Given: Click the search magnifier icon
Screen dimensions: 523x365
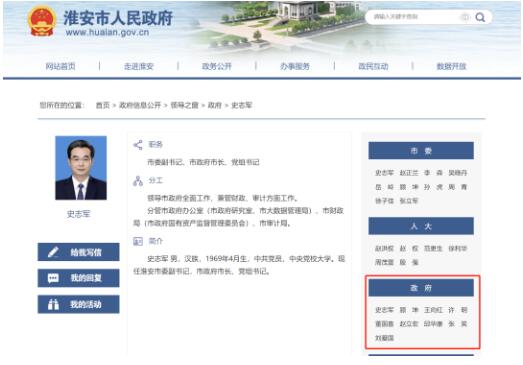Looking at the screenshot, I should 480,17.
